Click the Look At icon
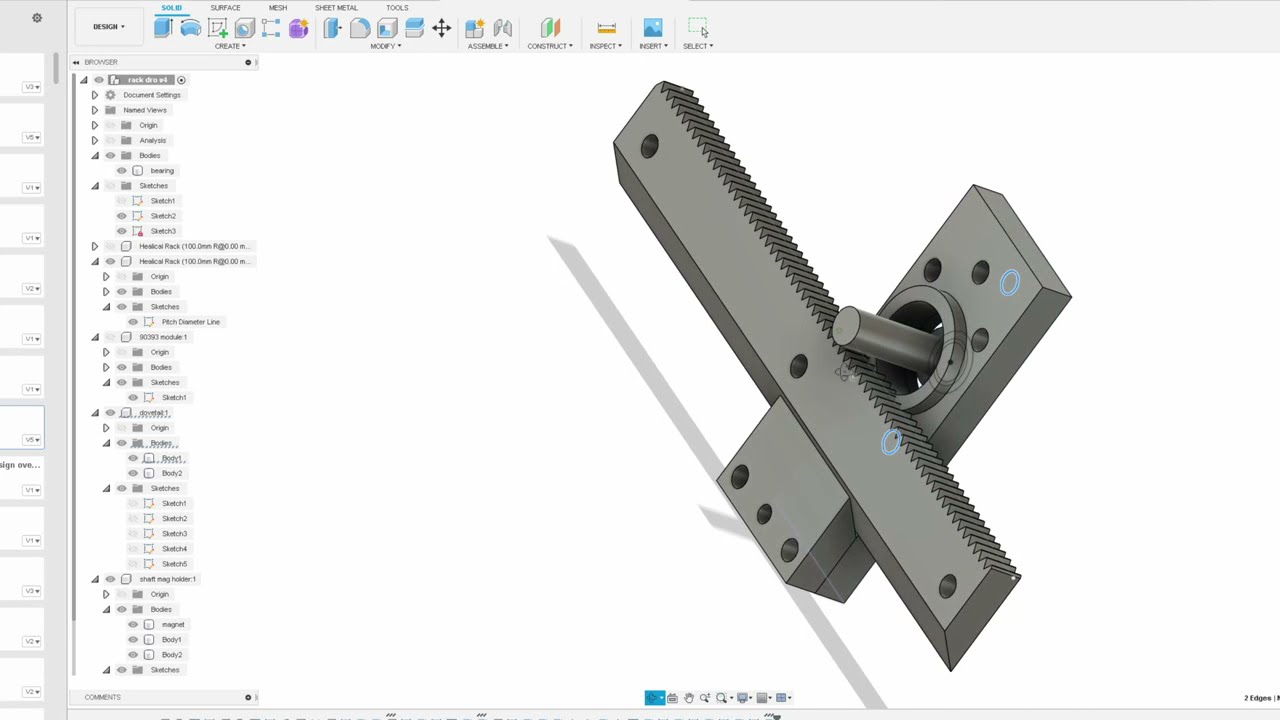 (672, 698)
